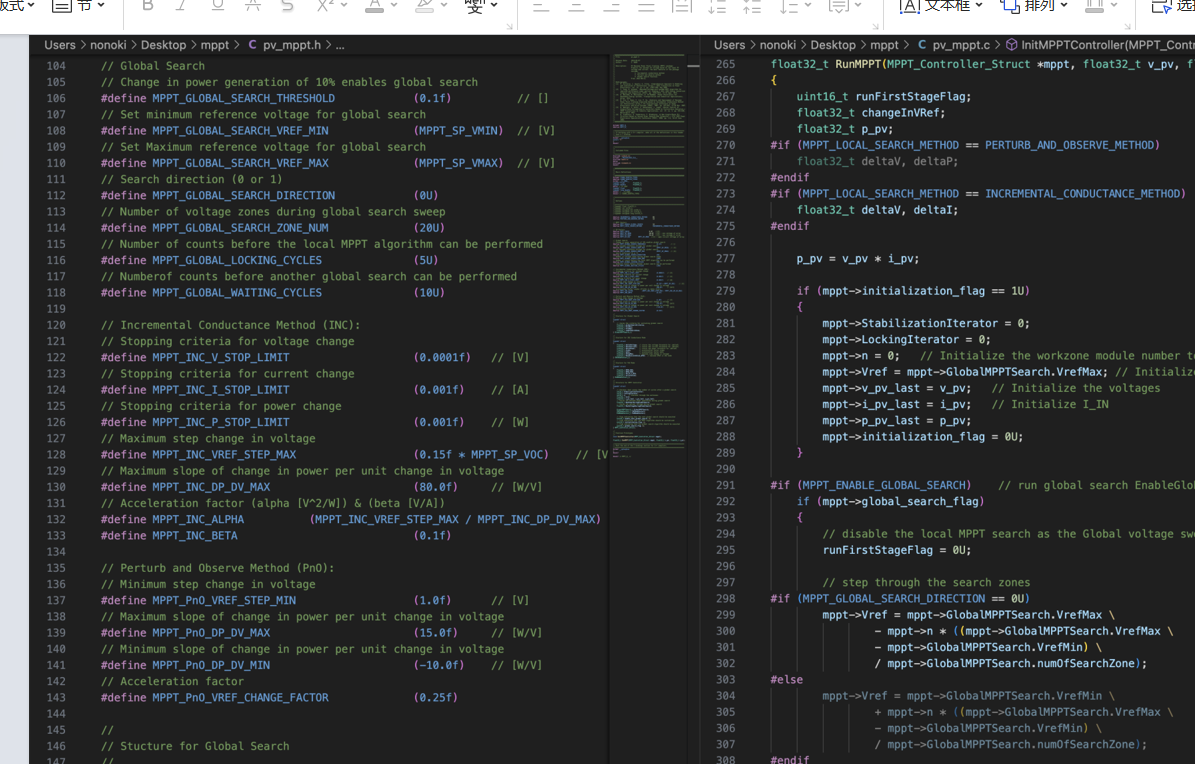This screenshot has width=1195, height=764.
Task: Click pv_mppt.h in the left breadcrumb
Action: (292, 45)
